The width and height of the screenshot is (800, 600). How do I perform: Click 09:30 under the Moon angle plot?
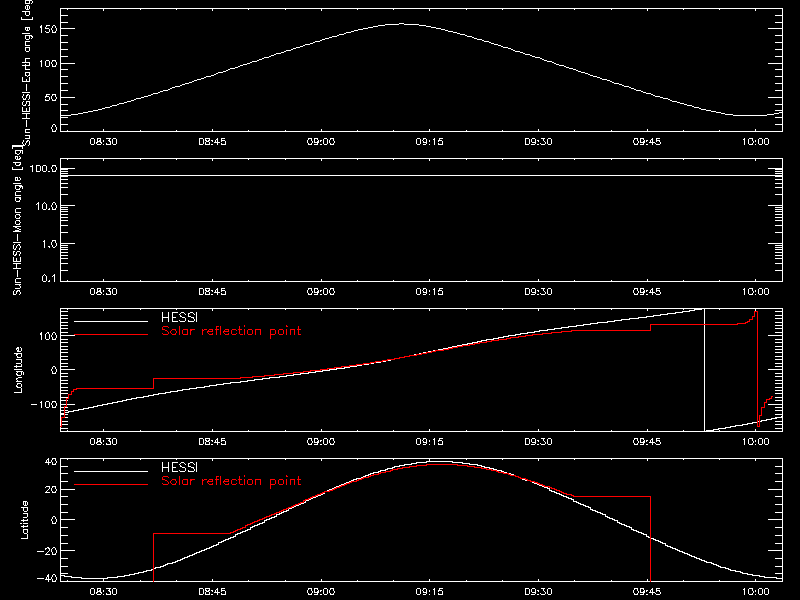pyautogui.click(x=538, y=291)
